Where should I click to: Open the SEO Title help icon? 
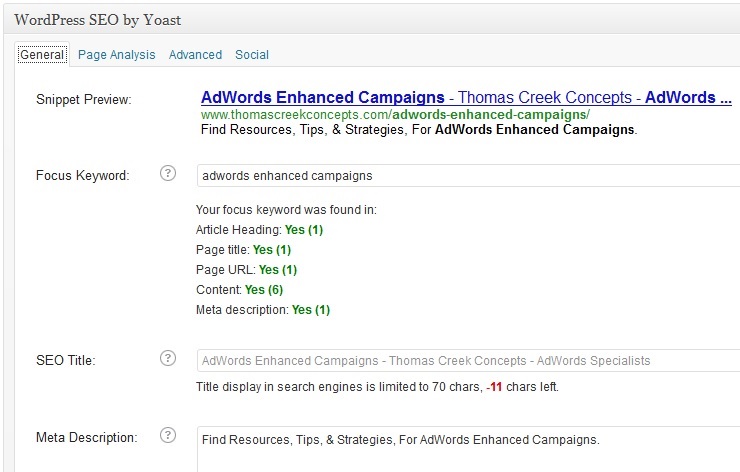tap(168, 358)
